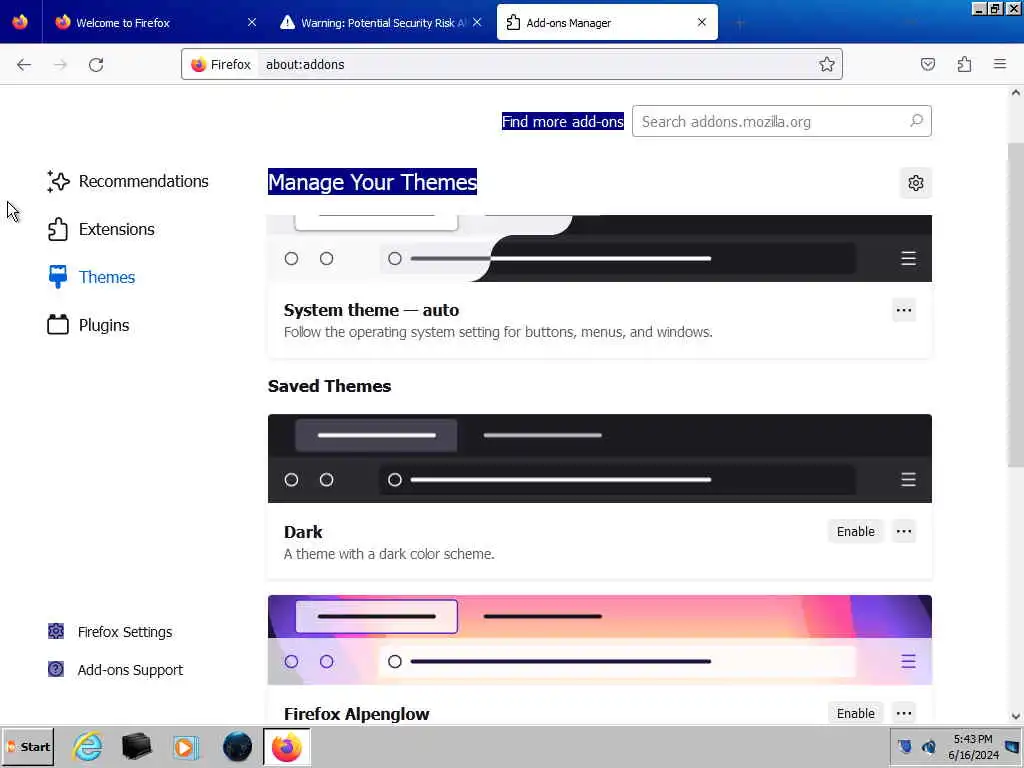Click the System theme preview image

(600, 248)
